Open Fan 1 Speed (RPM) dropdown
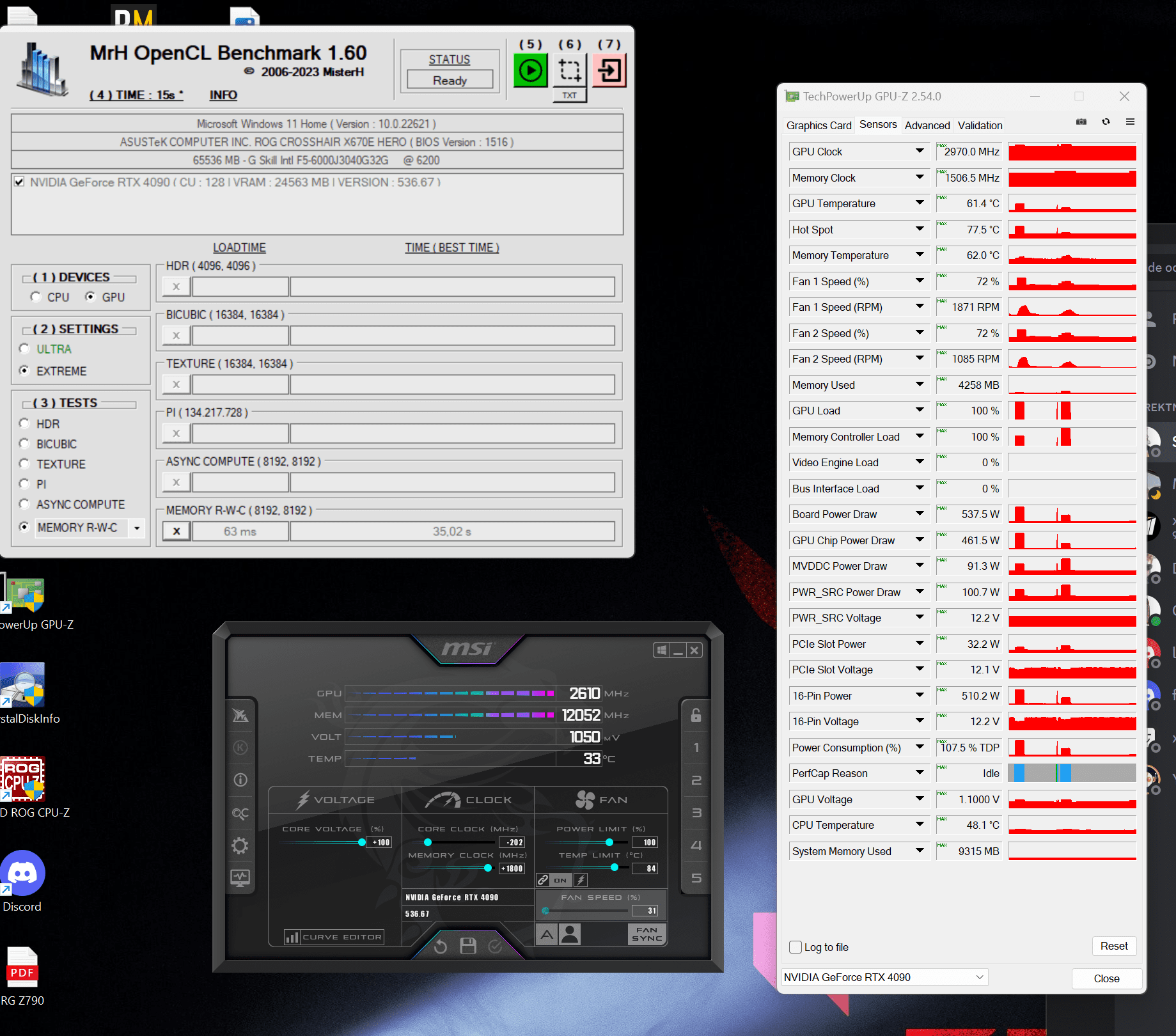This screenshot has height=1036, width=1176. click(x=920, y=307)
